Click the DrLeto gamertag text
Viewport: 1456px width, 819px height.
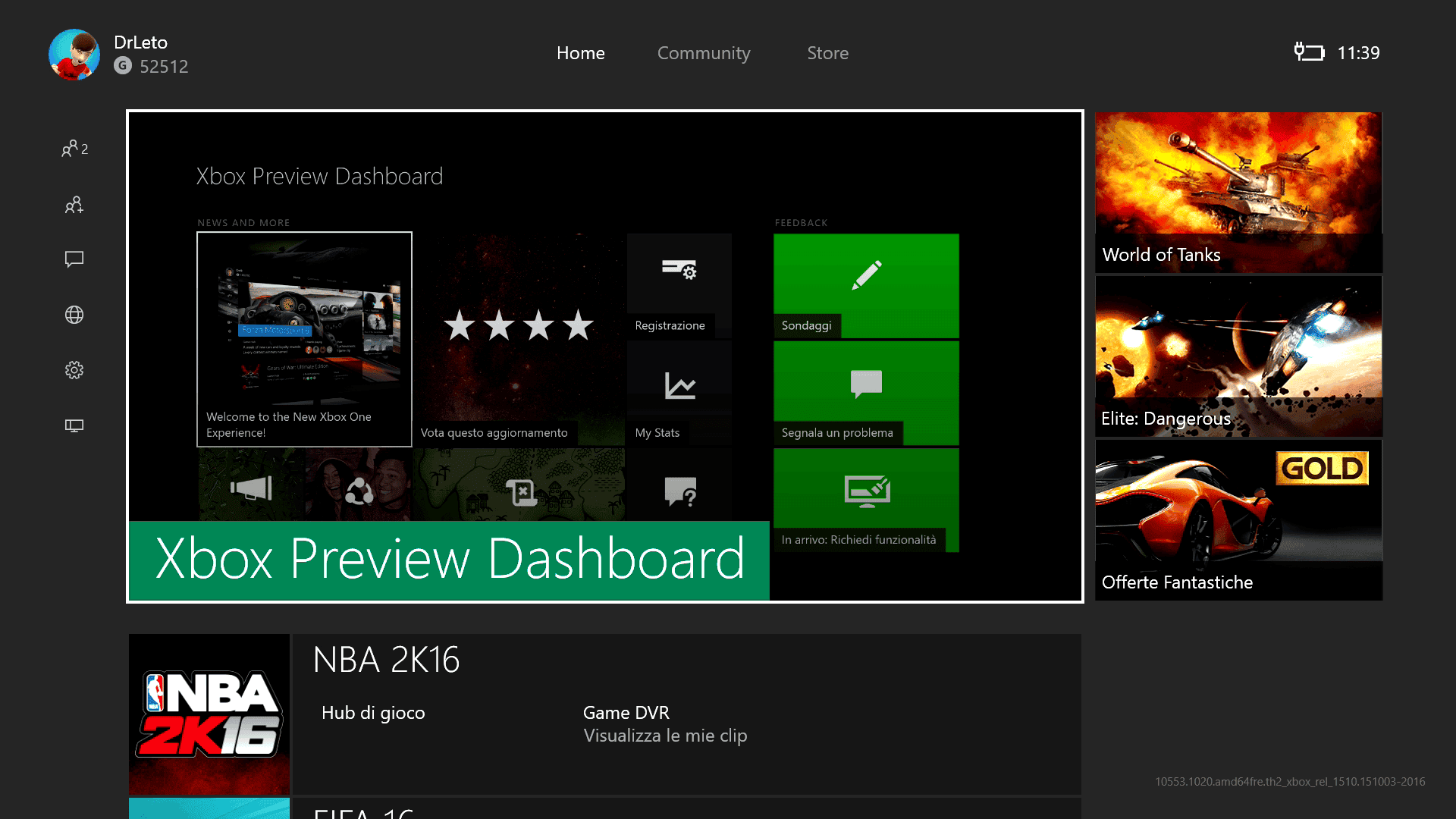(141, 42)
